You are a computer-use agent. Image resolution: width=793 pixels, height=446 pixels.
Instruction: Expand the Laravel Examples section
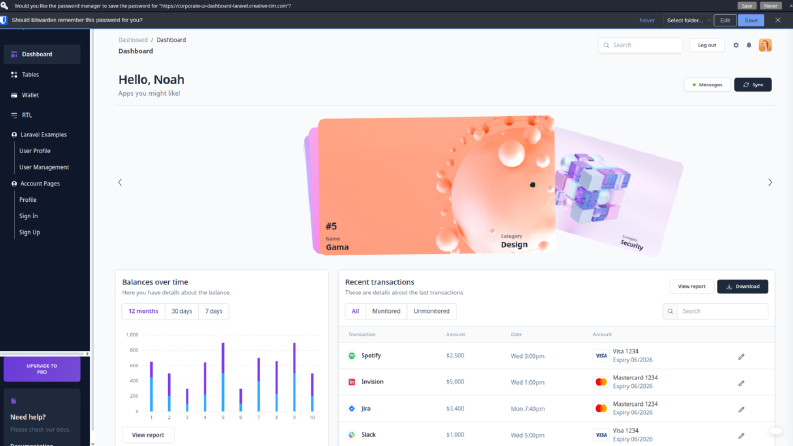[x=39, y=135]
